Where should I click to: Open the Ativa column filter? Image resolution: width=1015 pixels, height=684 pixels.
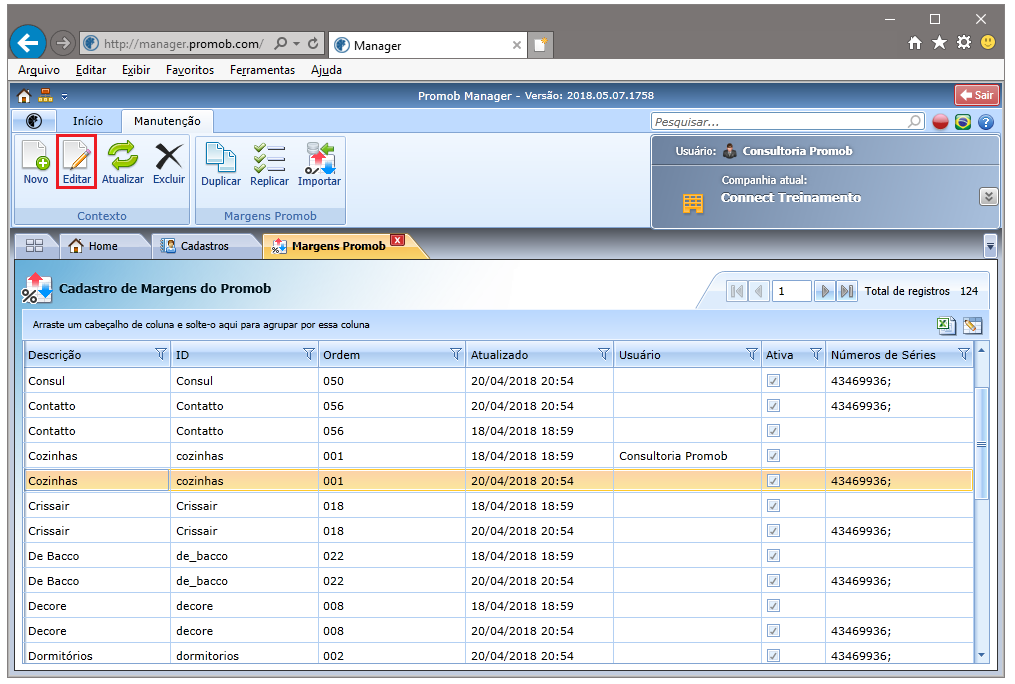[x=816, y=354]
